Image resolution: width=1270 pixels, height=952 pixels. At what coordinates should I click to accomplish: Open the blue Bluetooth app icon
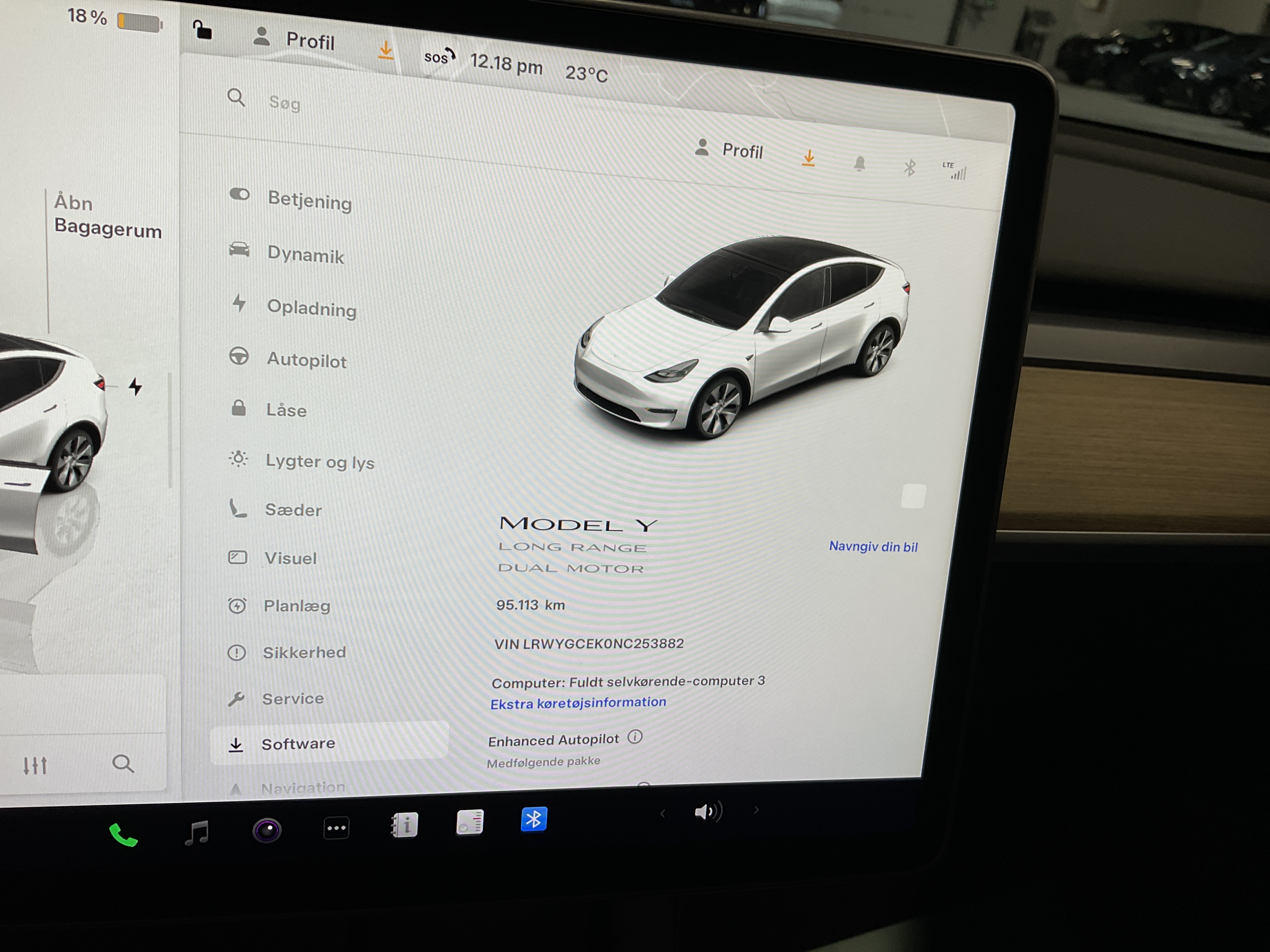point(533,819)
